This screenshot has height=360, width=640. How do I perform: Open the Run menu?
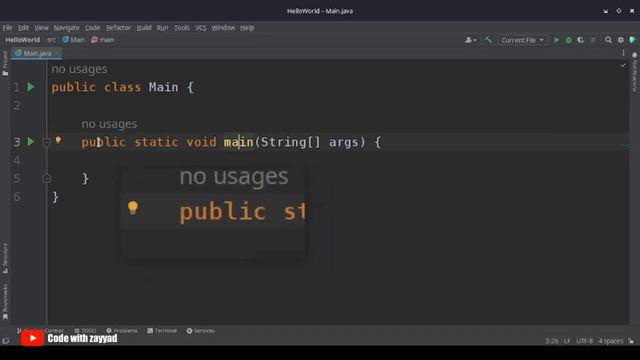click(162, 28)
